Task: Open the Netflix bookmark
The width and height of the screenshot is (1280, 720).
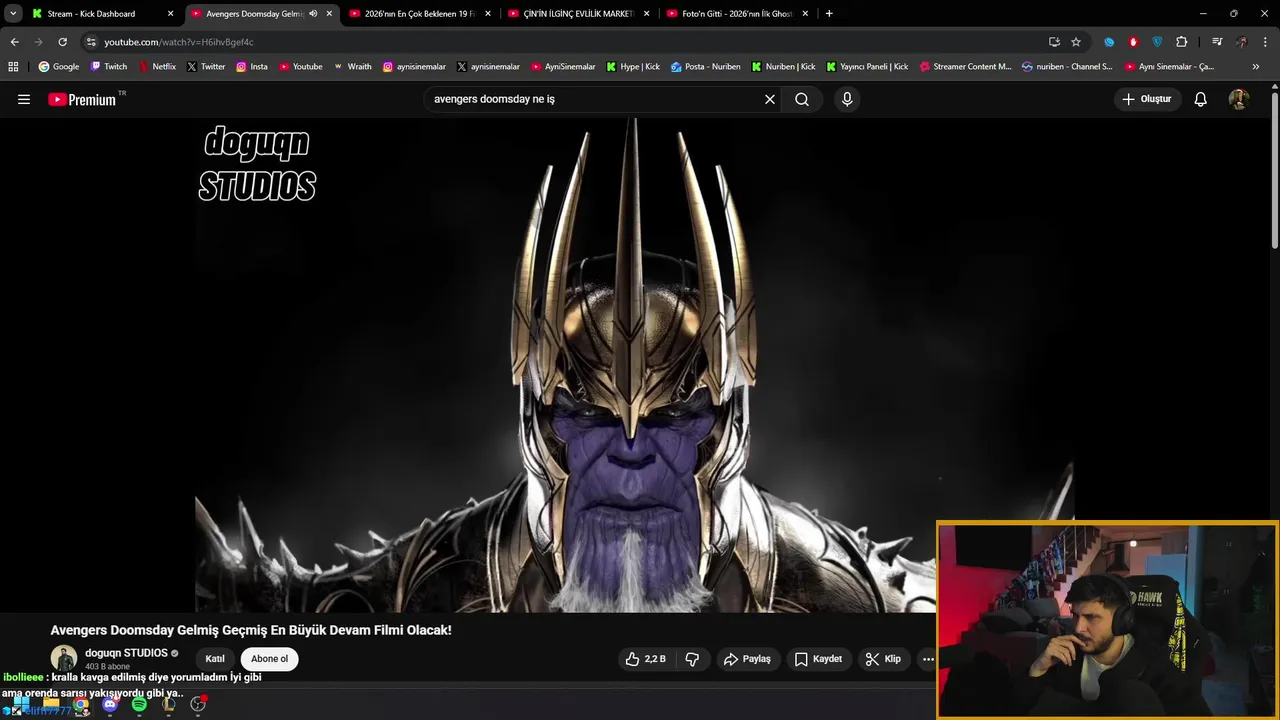Action: 157,67
